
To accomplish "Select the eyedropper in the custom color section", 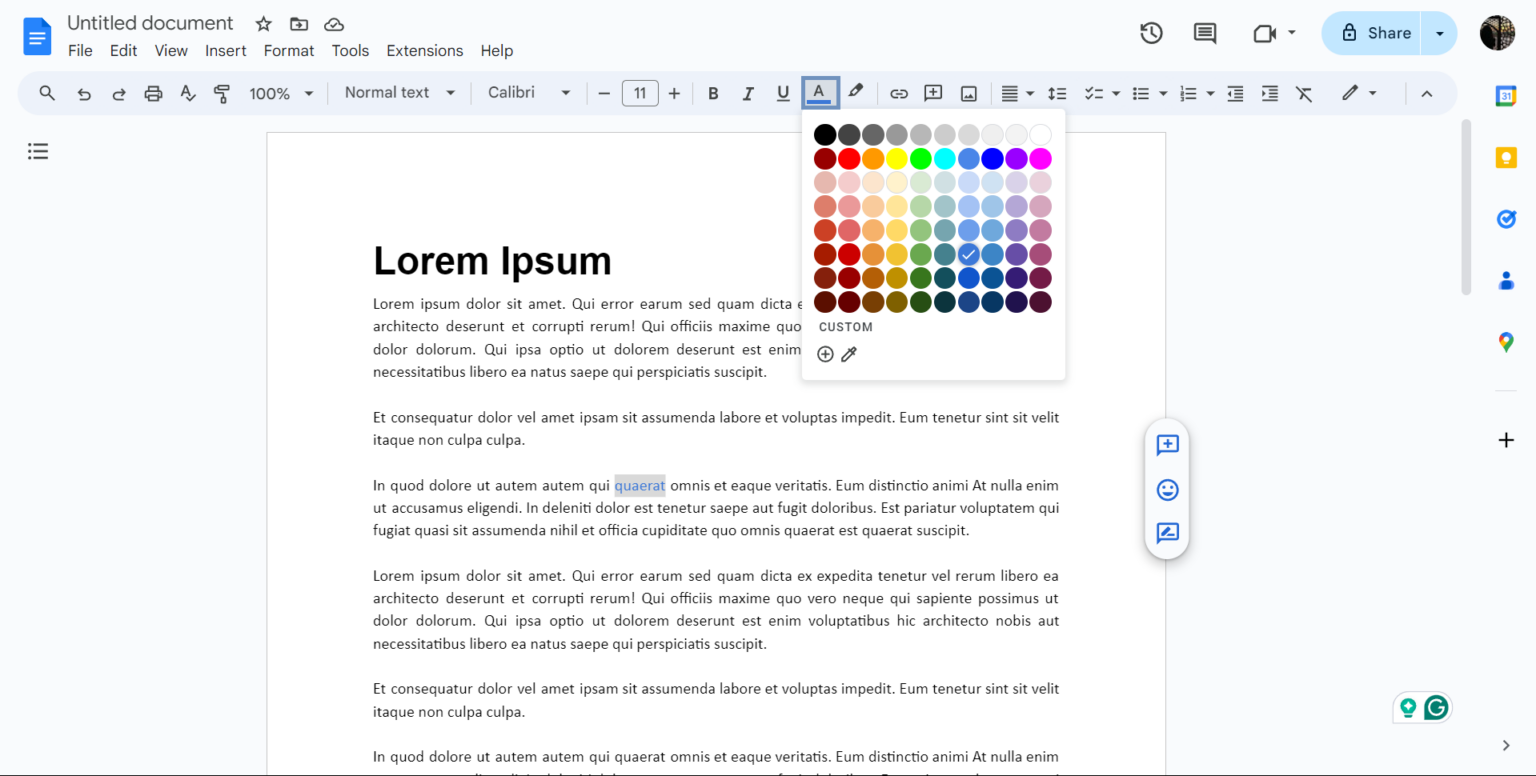I will (849, 353).
